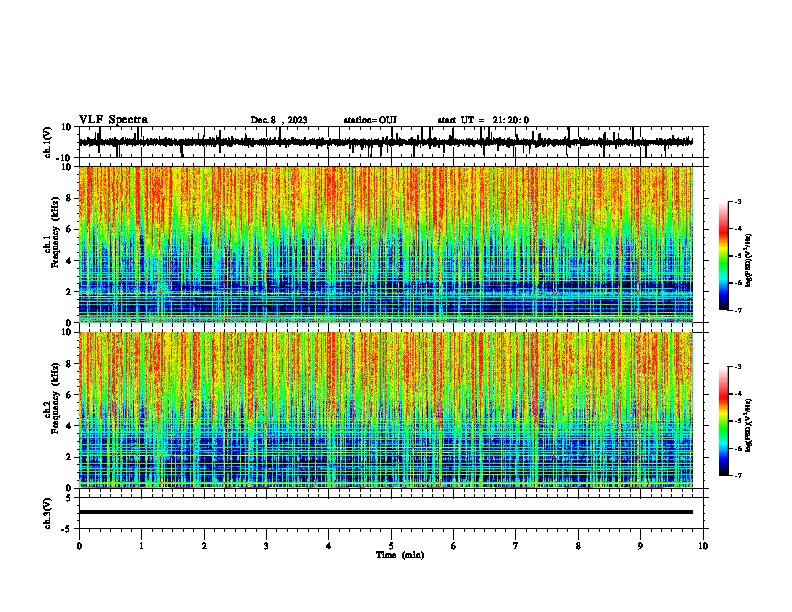Click the "ch.3(V)" axis label

48,513
